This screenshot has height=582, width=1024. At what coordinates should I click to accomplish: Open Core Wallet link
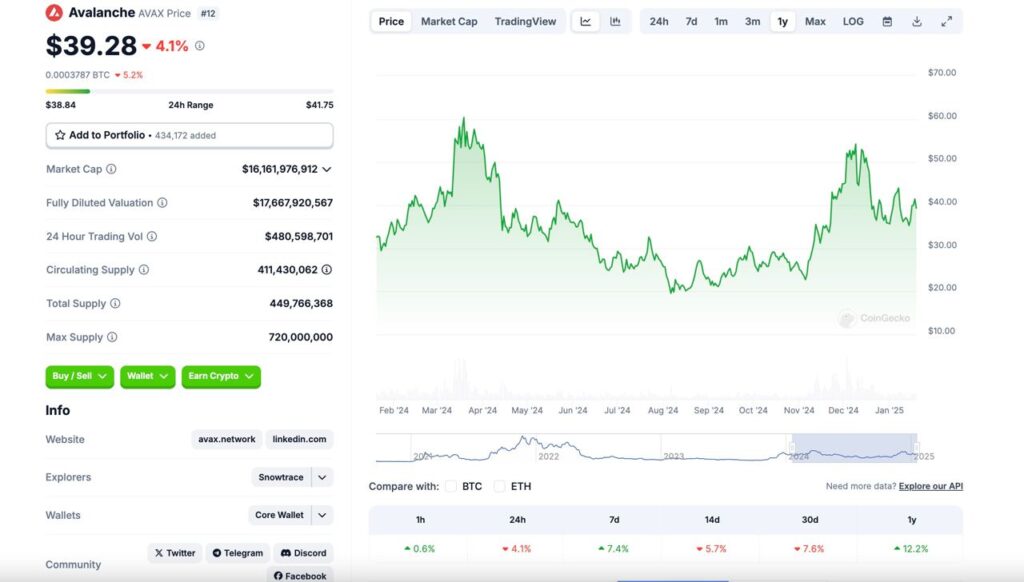click(x=280, y=515)
